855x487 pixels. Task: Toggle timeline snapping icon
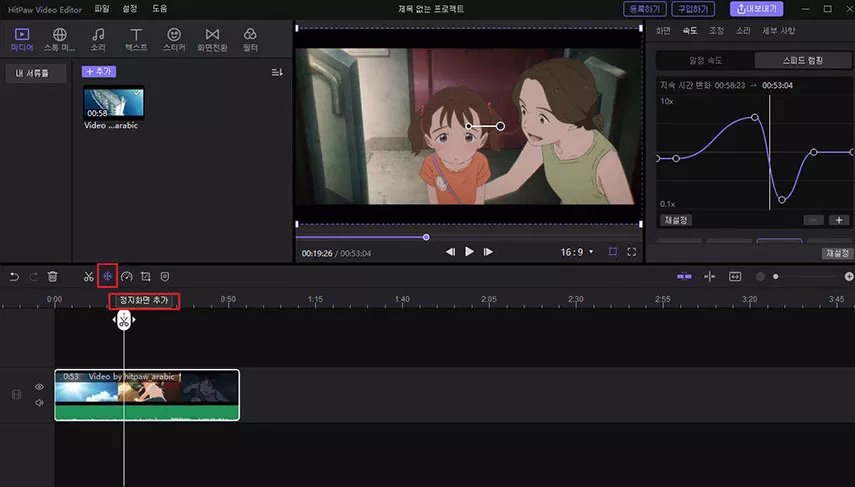pos(684,276)
